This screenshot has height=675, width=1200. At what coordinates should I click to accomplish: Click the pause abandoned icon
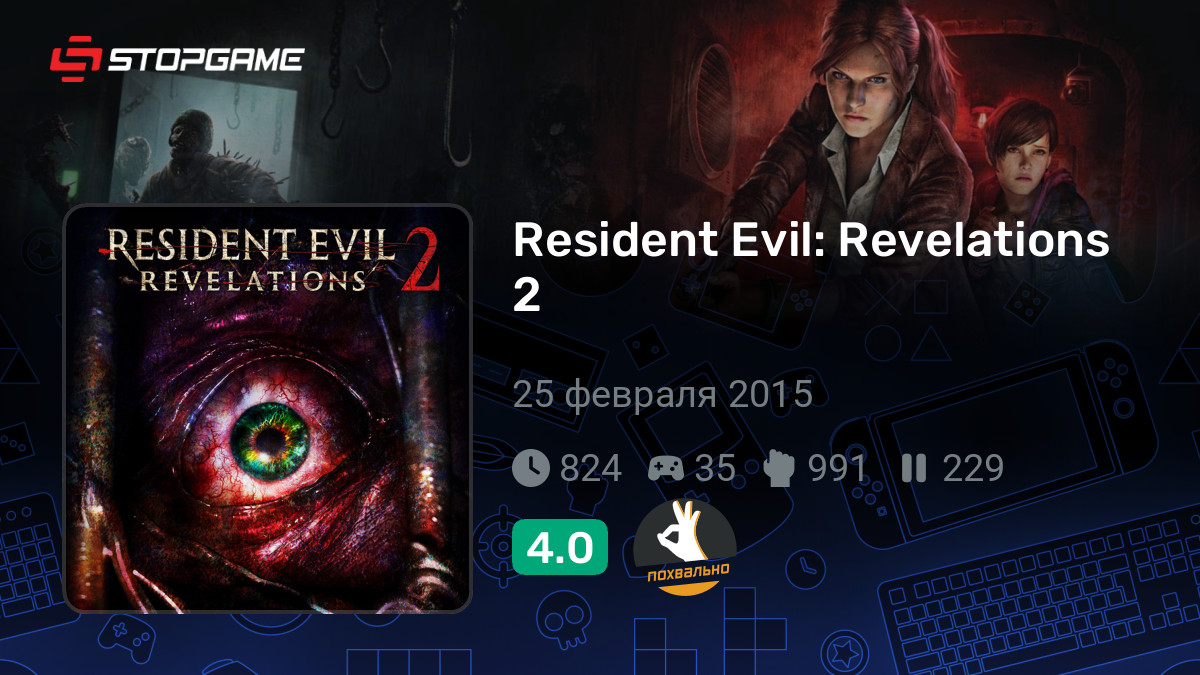(913, 468)
